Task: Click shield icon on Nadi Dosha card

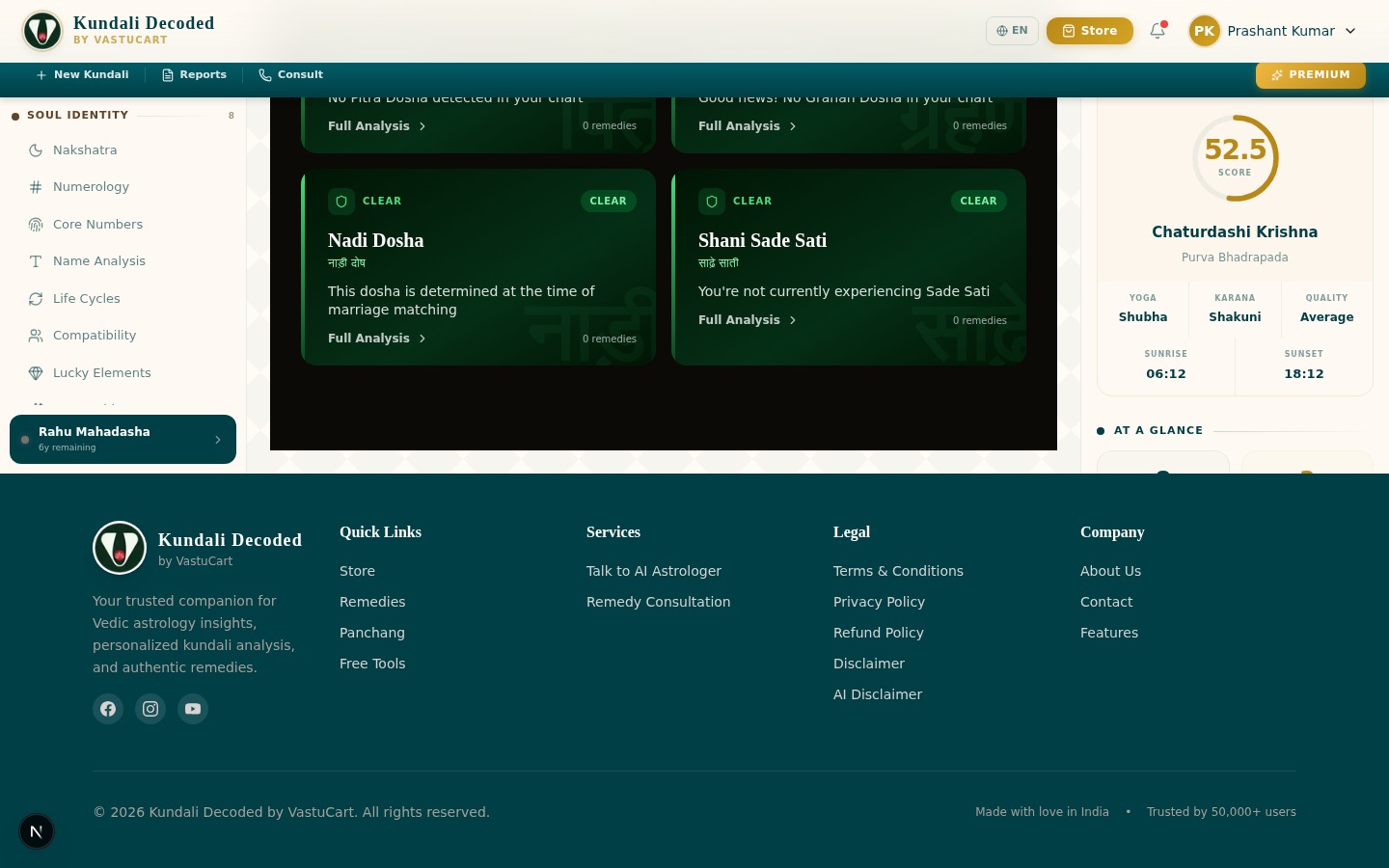Action: (x=341, y=202)
